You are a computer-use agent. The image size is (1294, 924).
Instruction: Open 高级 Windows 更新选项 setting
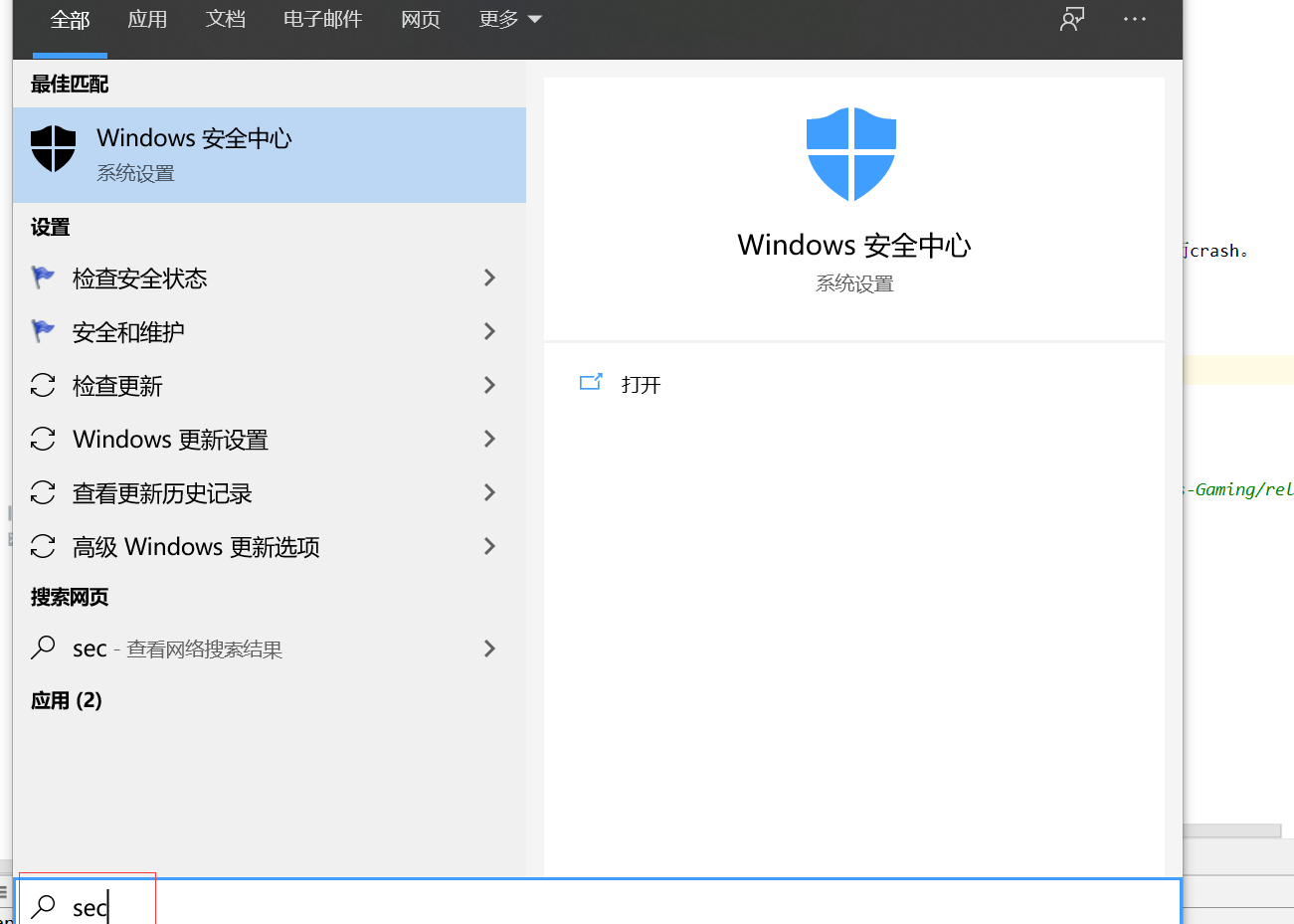coord(196,547)
